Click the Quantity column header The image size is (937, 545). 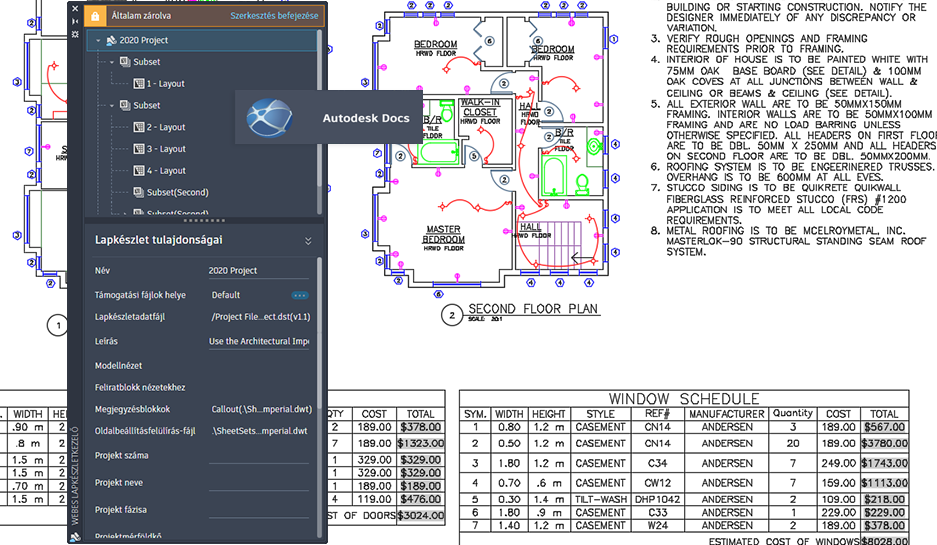[793, 413]
